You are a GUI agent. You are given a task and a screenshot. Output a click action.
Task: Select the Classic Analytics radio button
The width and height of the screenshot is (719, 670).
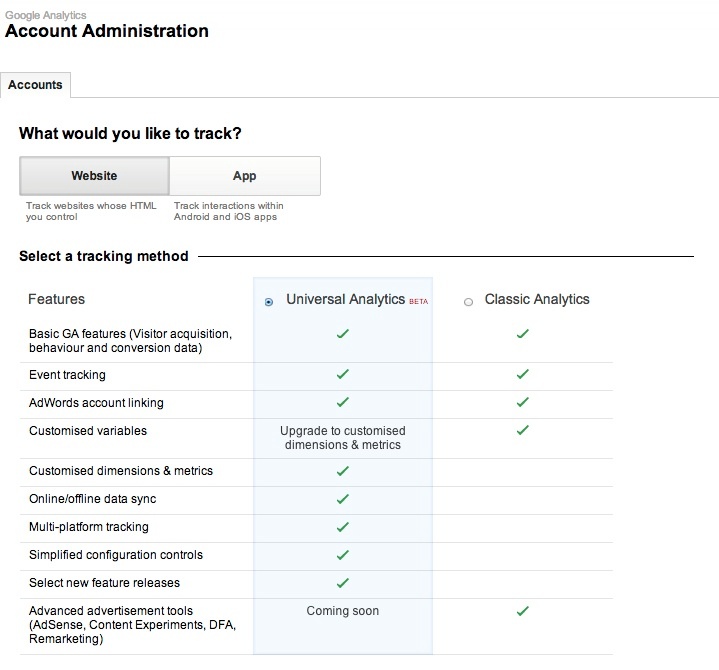click(x=468, y=302)
